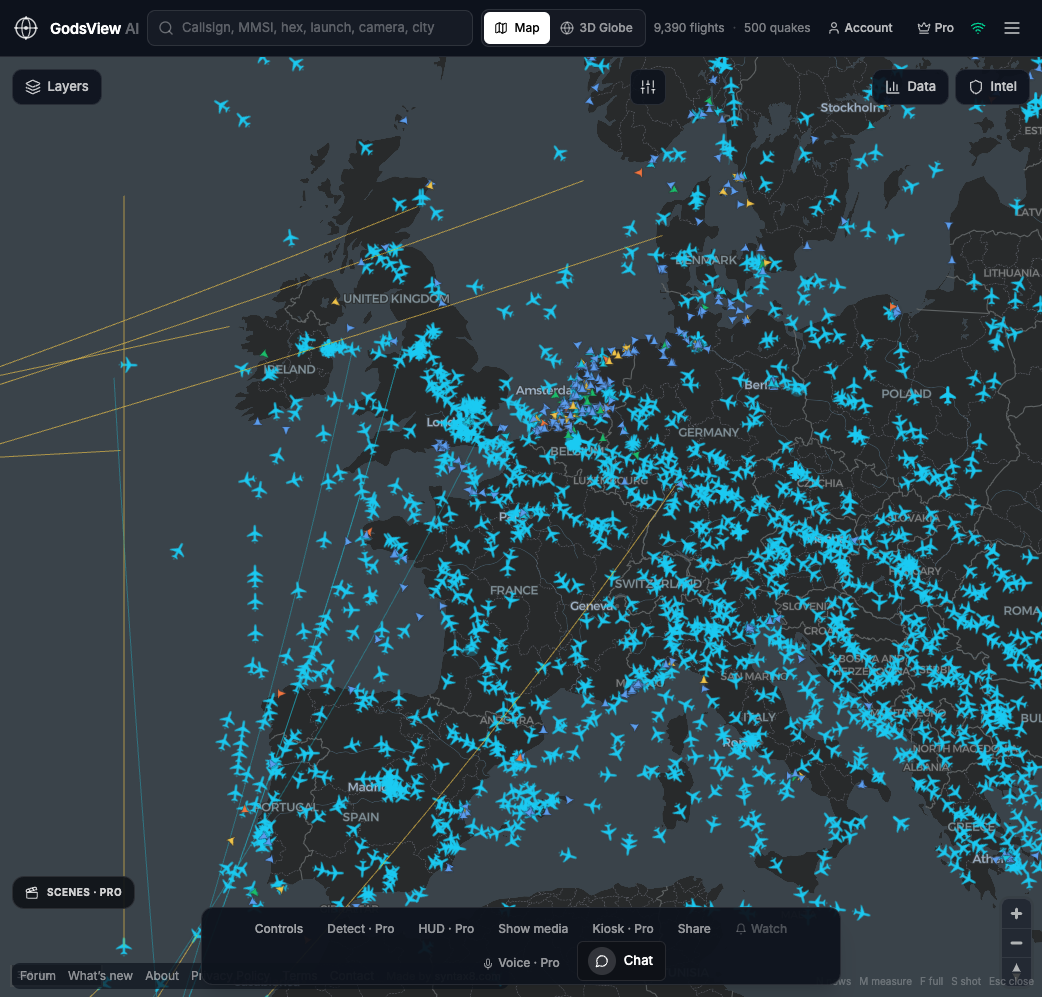Click the magnifier icon in search bar
Image resolution: width=1042 pixels, height=997 pixels.
[x=166, y=28]
